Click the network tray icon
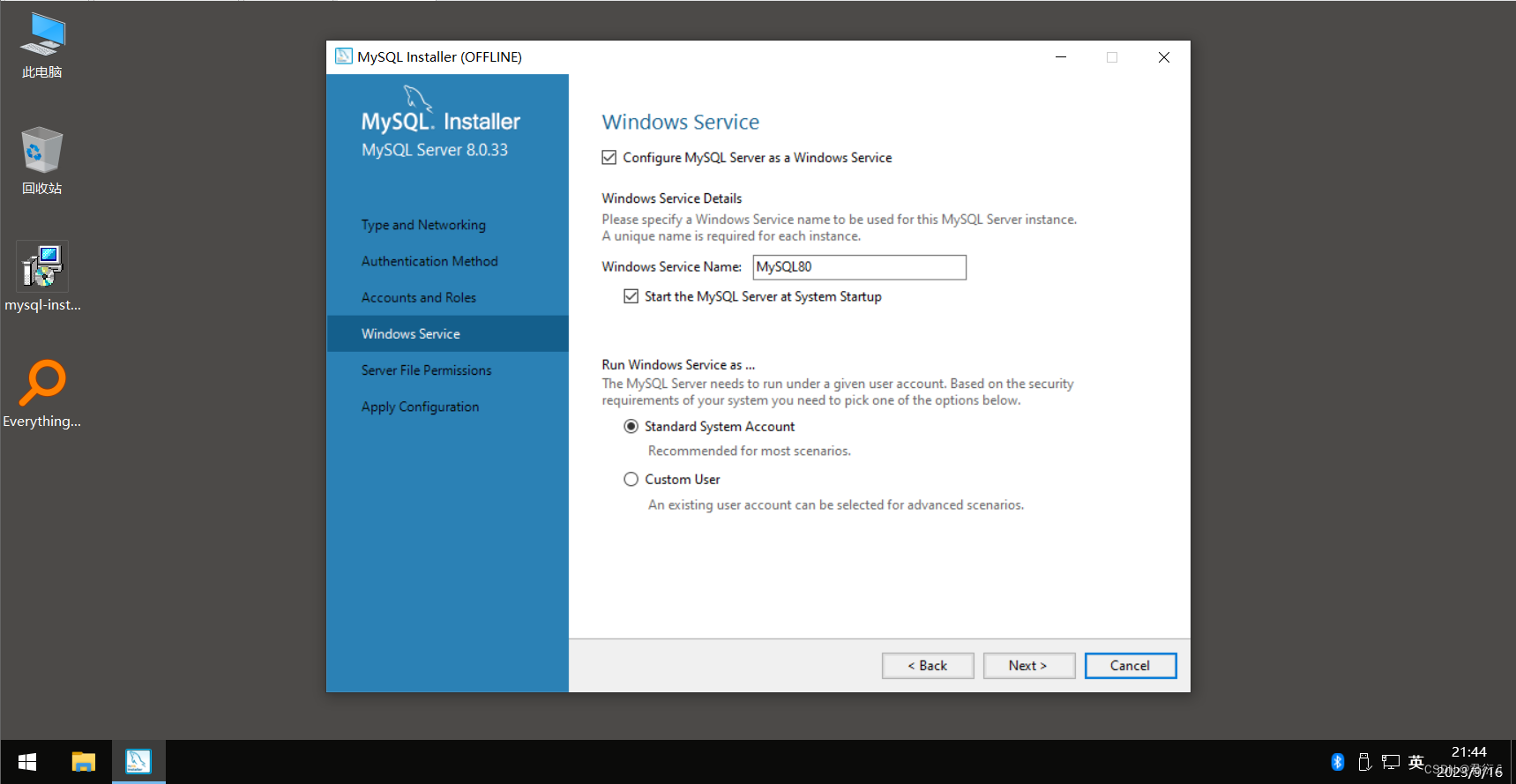Screen dimensions: 1516x784 pyautogui.click(x=1391, y=762)
